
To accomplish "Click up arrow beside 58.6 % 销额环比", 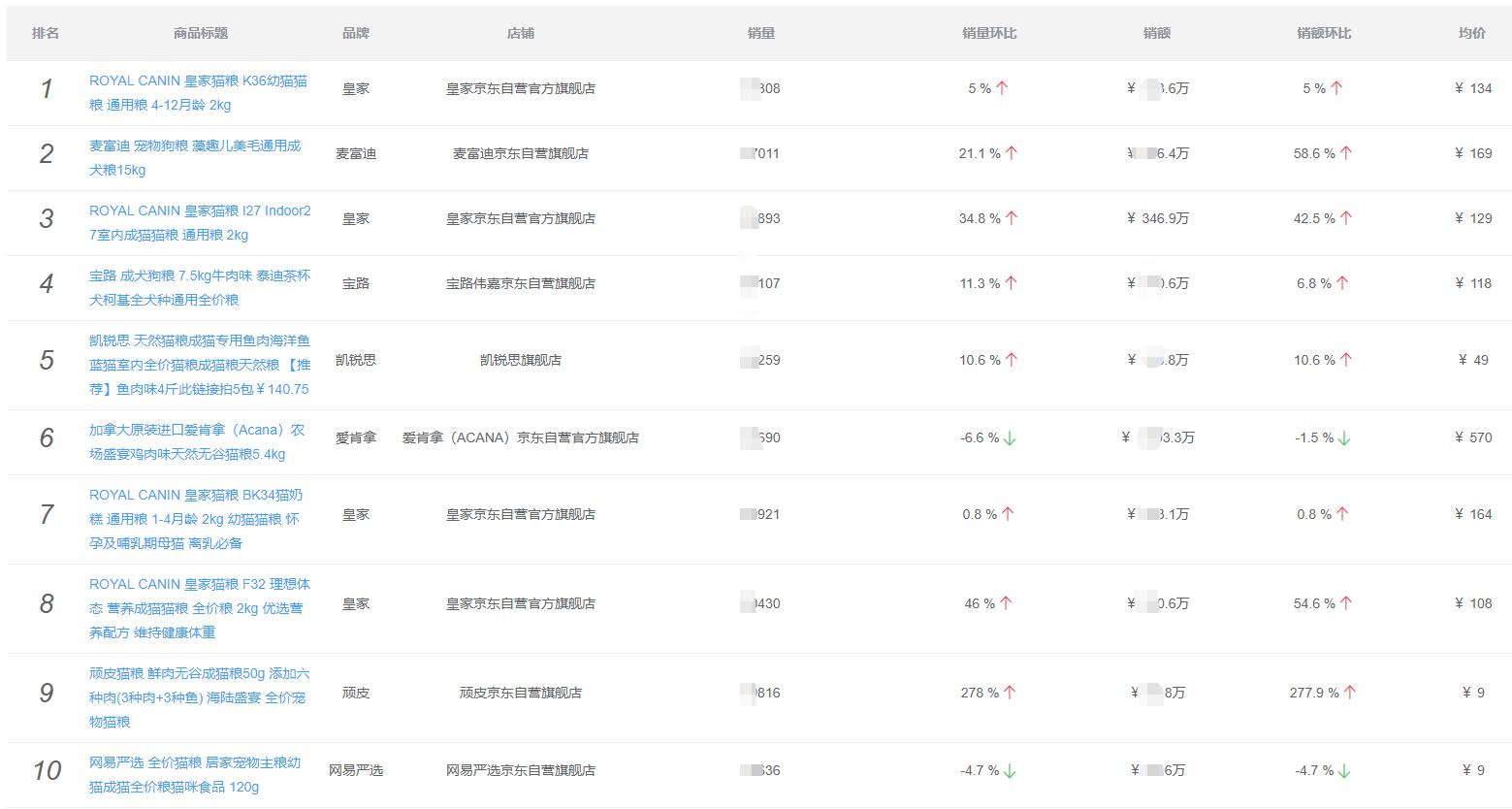I will tap(1346, 153).
